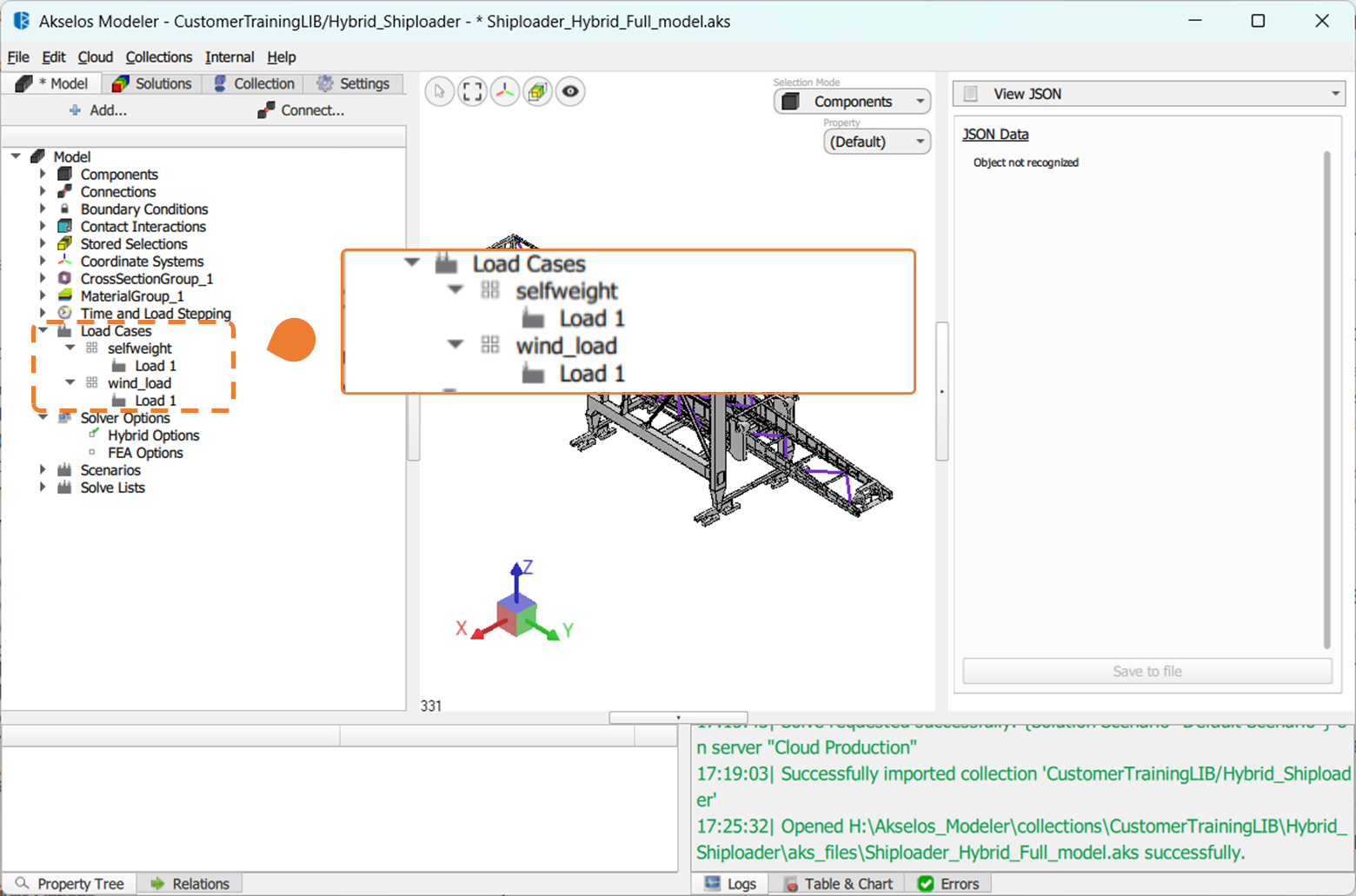The image size is (1356, 896).
Task: Click the Contact Interactions icon
Action: pyautogui.click(x=64, y=226)
